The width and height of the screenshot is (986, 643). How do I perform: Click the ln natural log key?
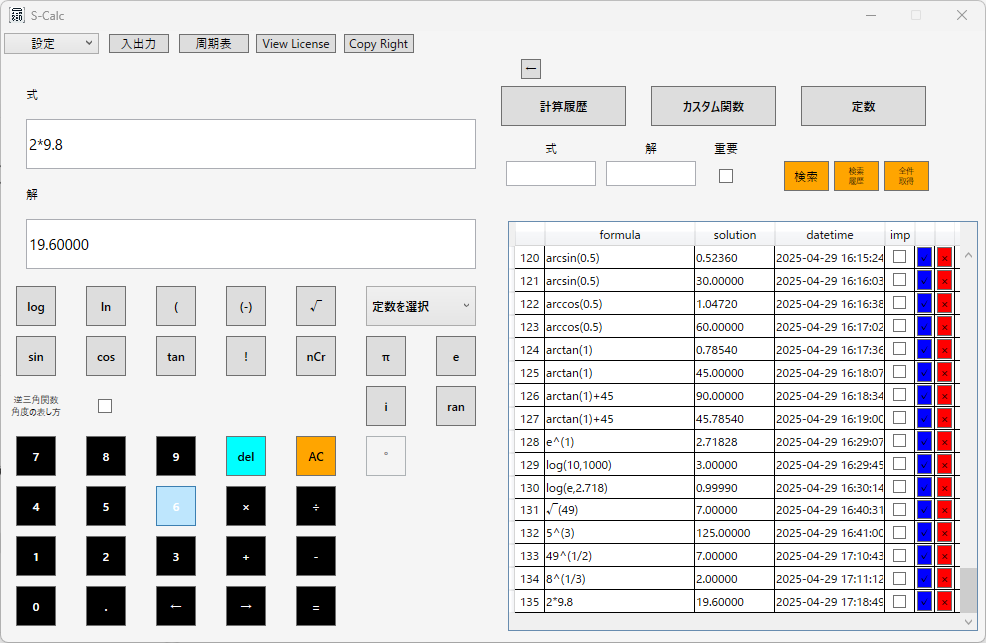tap(106, 306)
